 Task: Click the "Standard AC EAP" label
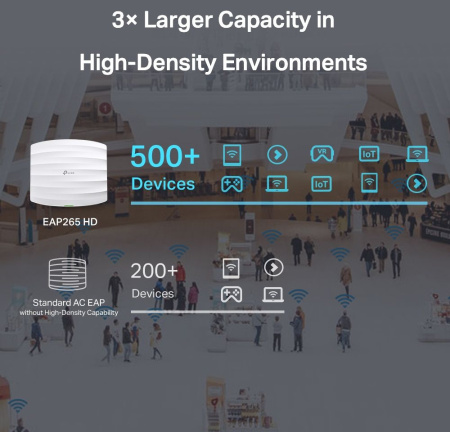(69, 302)
